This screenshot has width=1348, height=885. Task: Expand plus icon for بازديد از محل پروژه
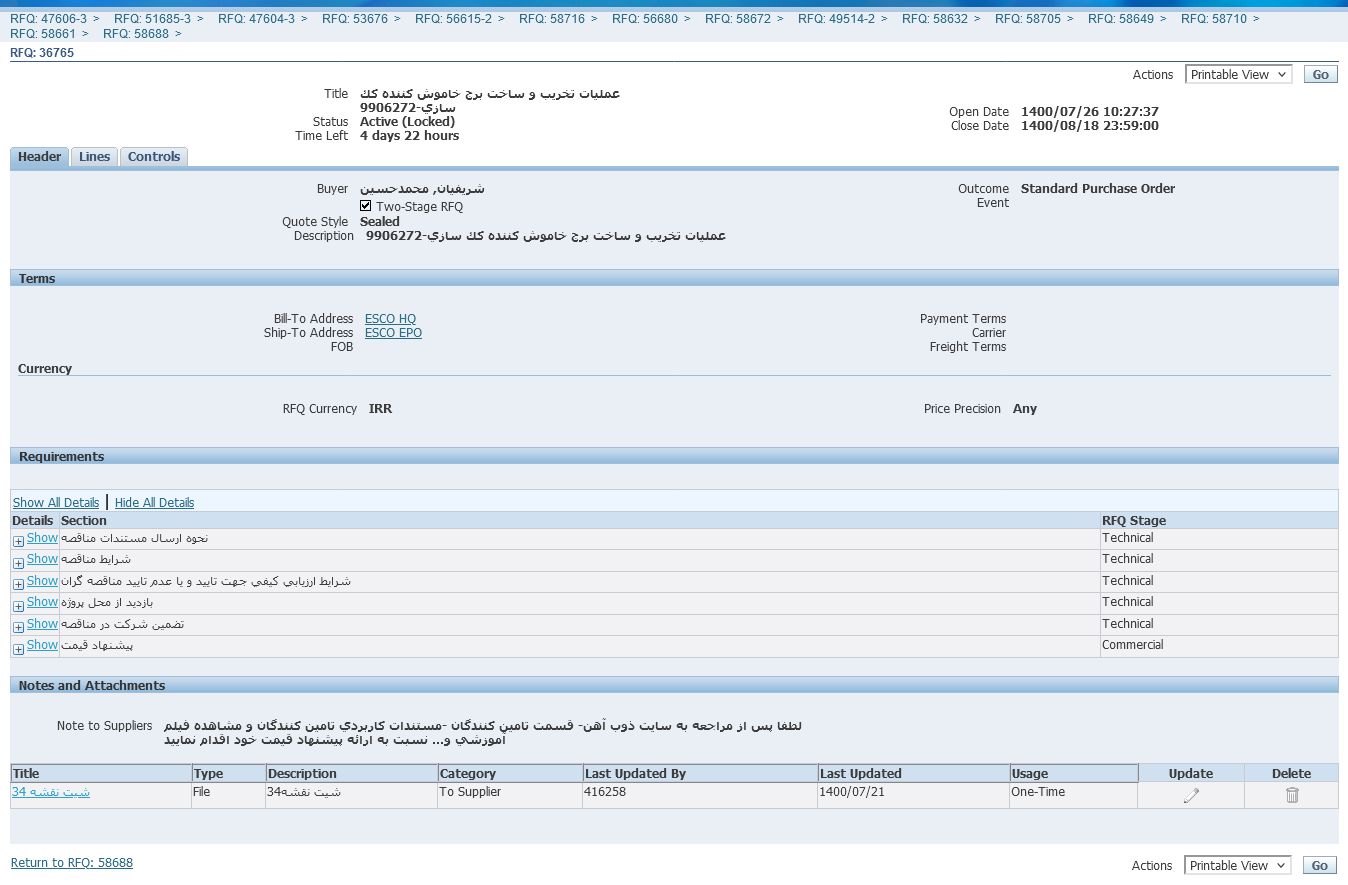tap(18, 605)
